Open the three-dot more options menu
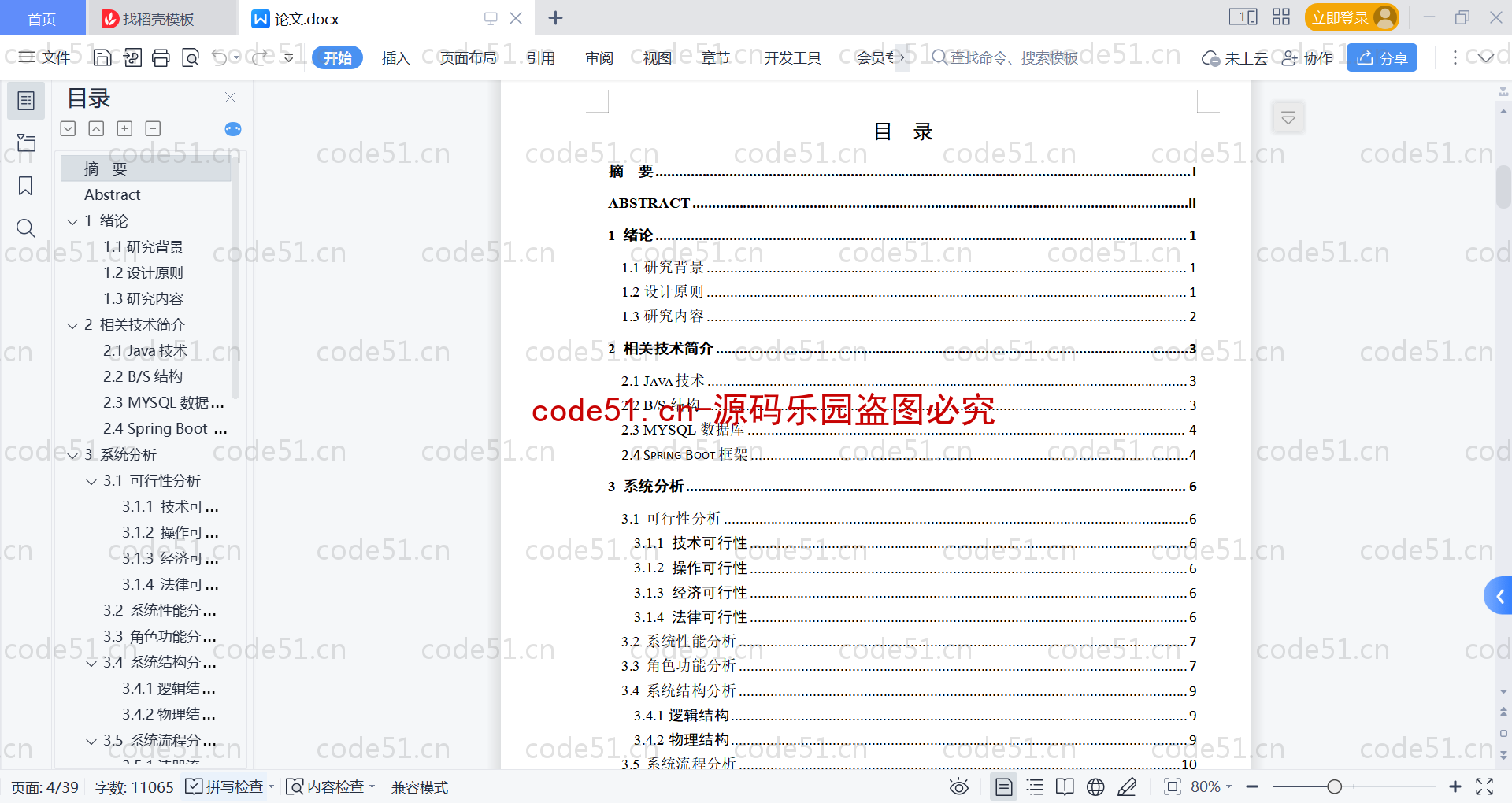This screenshot has width=1512, height=803. (1455, 57)
